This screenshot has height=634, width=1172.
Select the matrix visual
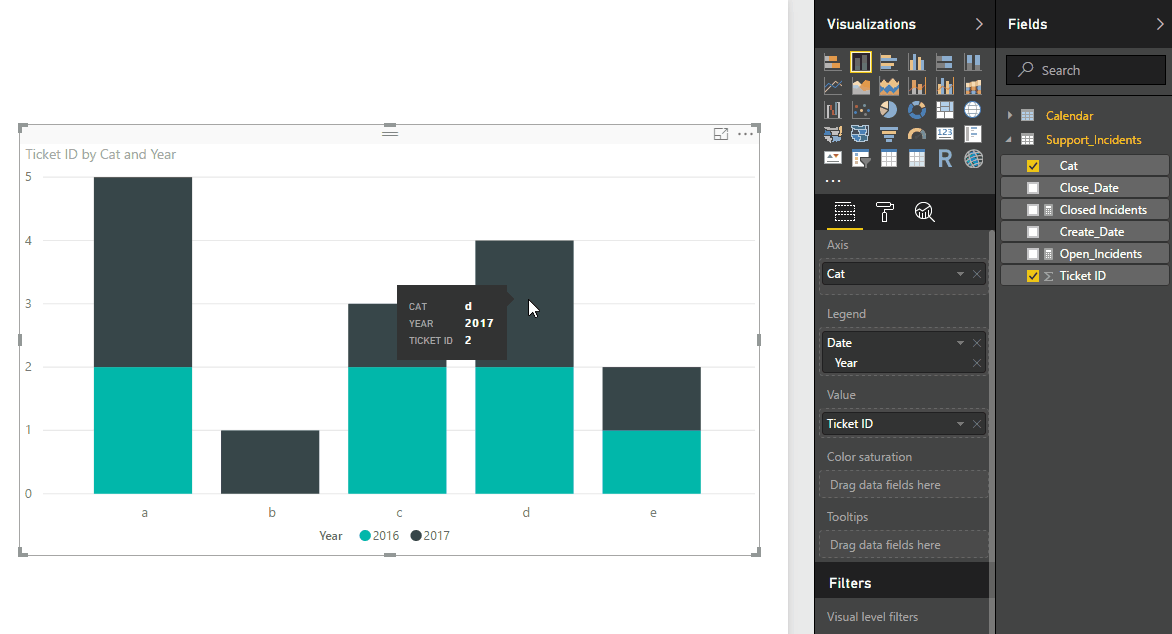[x=916, y=158]
